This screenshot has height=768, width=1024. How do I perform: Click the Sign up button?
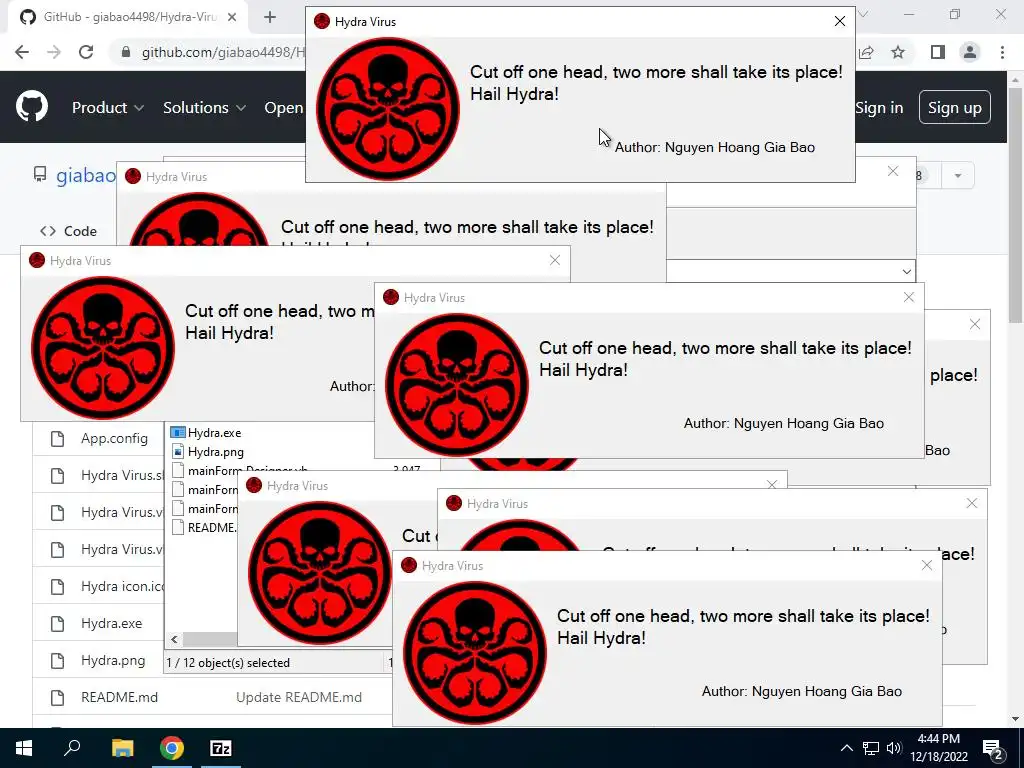(954, 108)
